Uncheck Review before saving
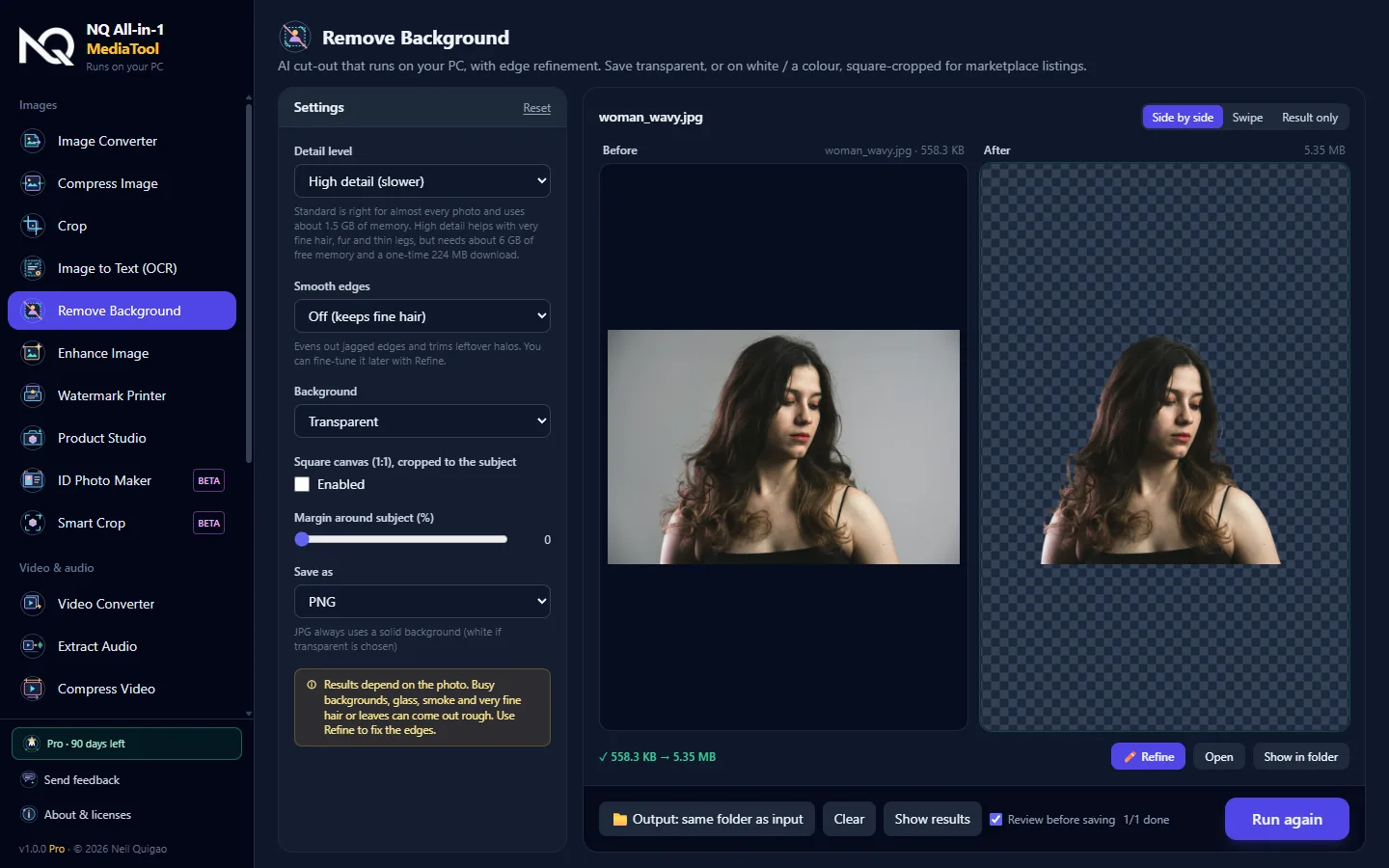This screenshot has height=868, width=1389. pos(996,819)
